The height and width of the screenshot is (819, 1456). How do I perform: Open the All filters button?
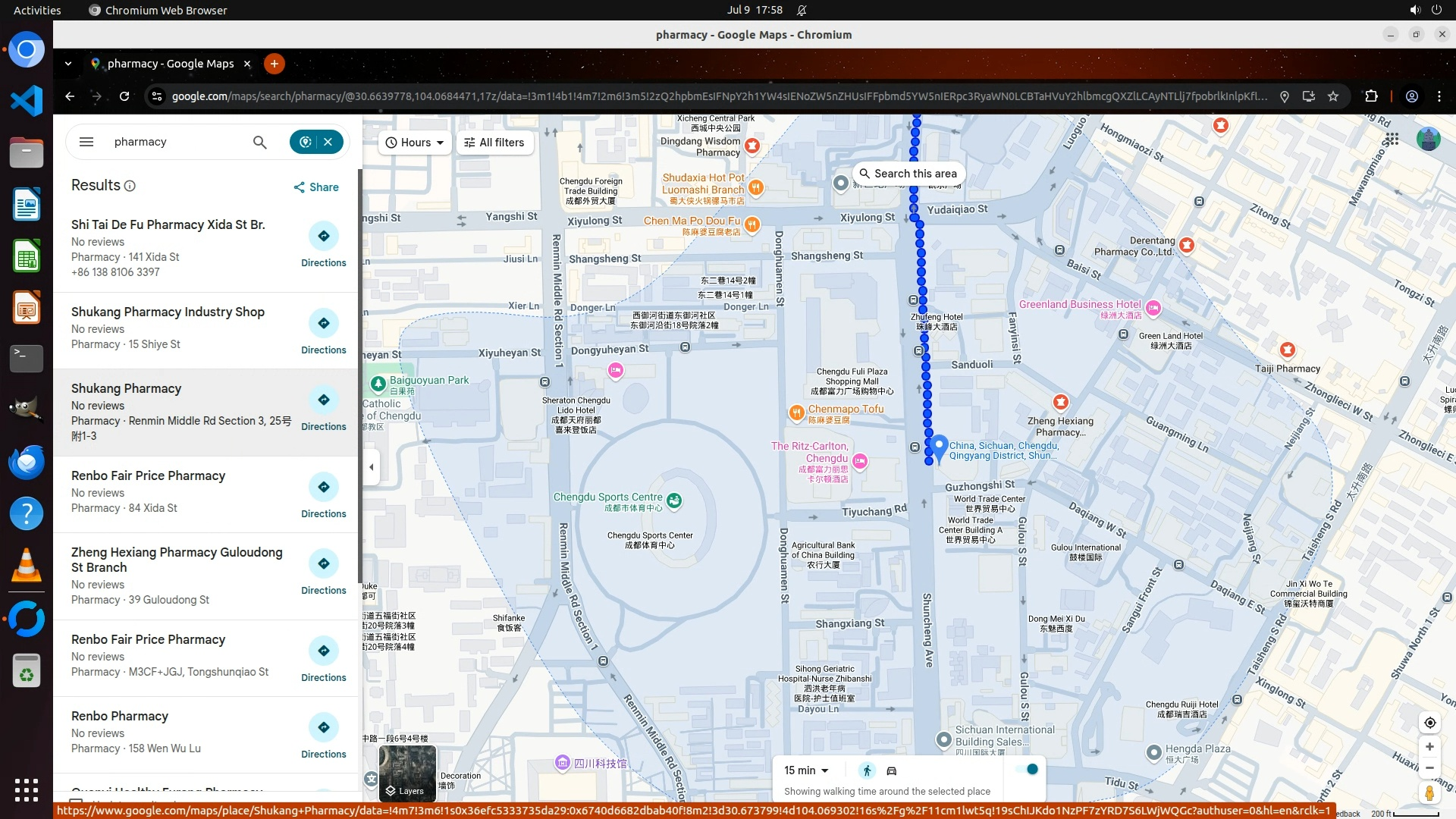494,143
